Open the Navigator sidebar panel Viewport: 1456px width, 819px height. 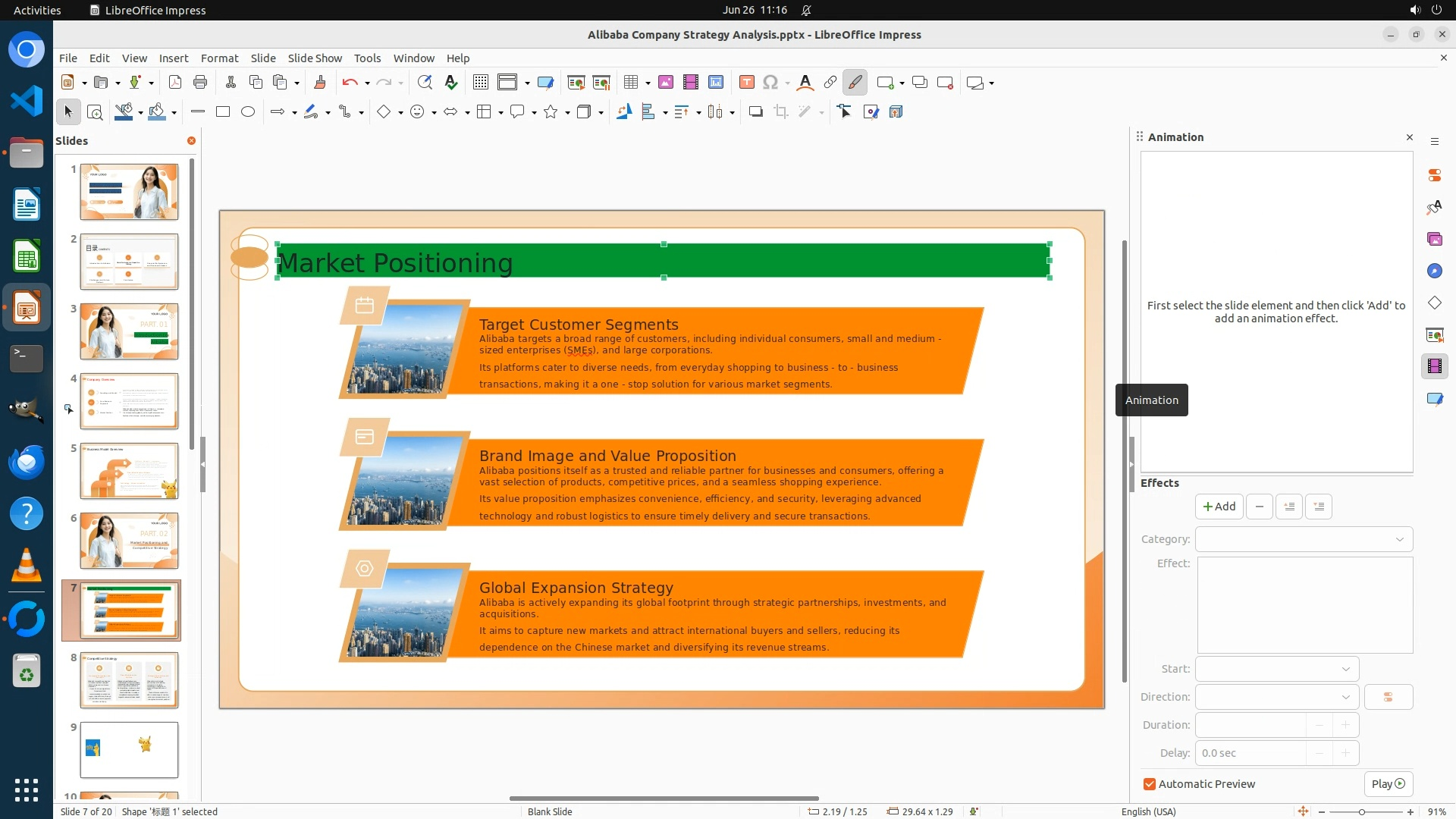pos(1434,271)
